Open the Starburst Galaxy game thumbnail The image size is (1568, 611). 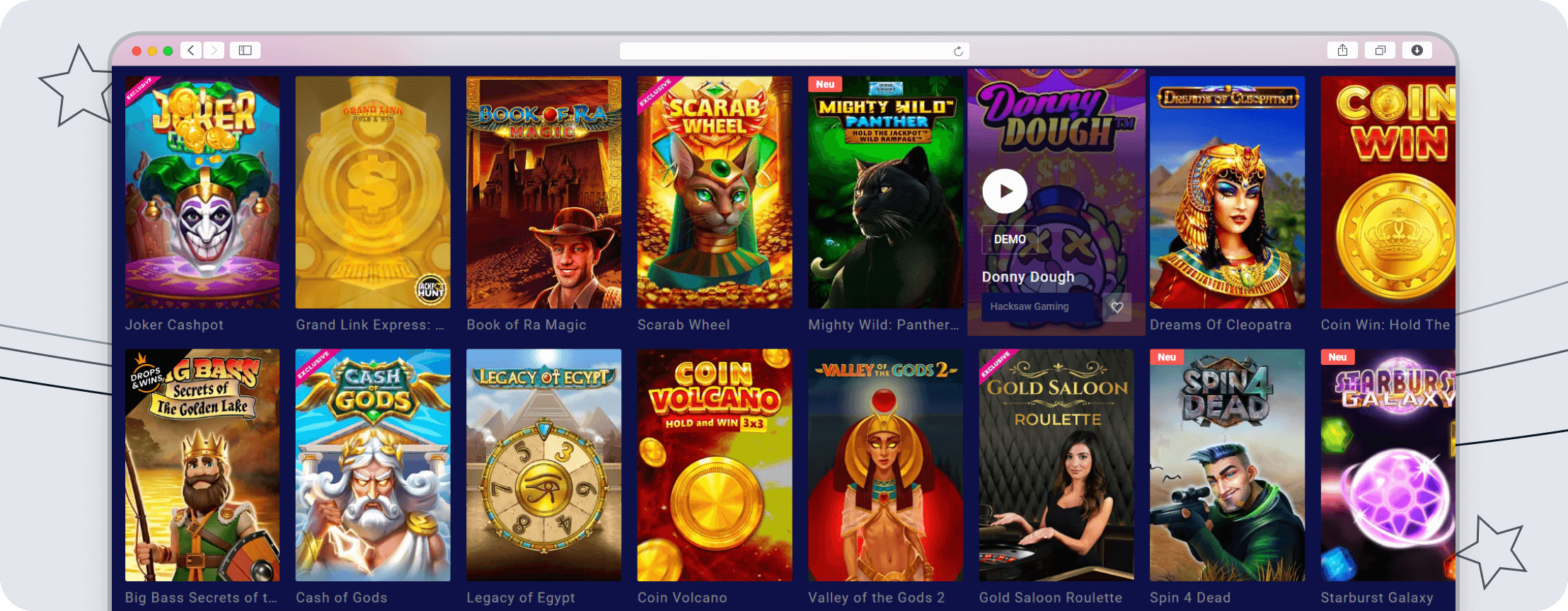point(1388,465)
